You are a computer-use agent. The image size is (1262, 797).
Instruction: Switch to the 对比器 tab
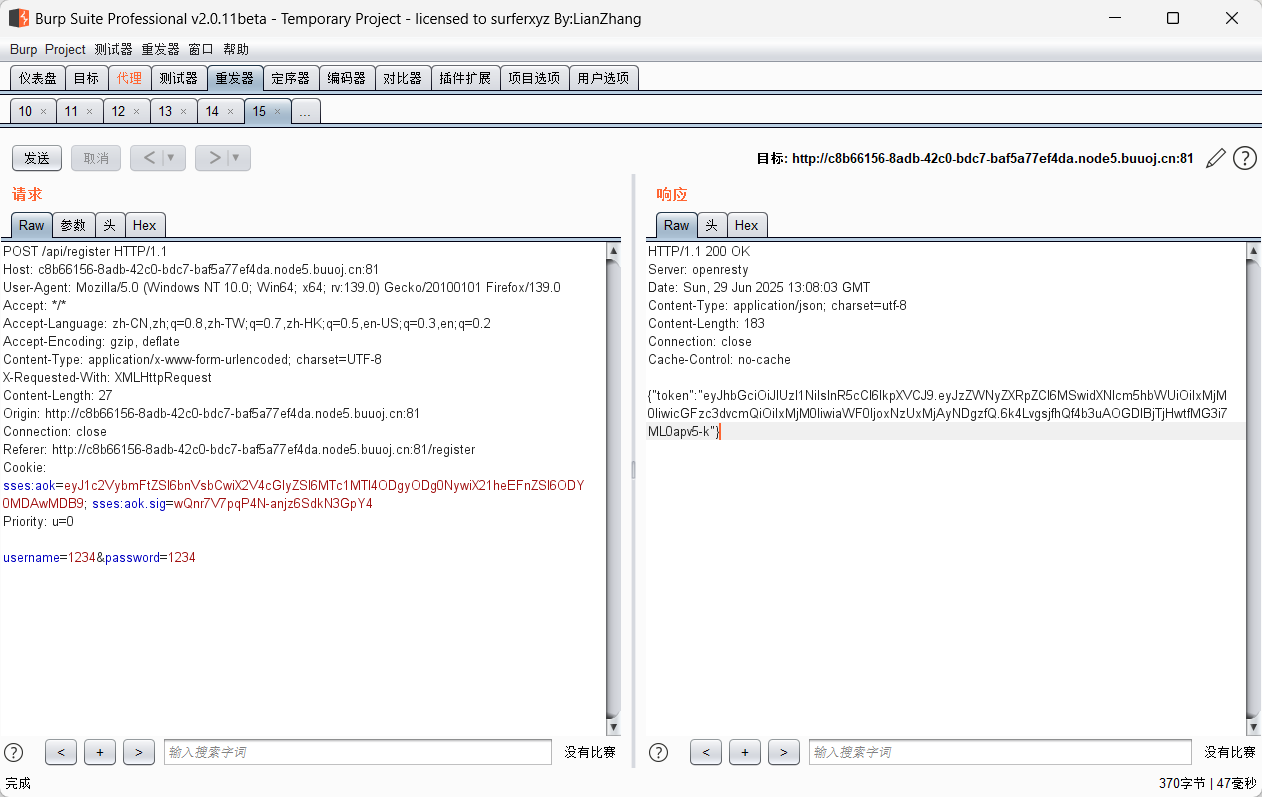[x=403, y=78]
